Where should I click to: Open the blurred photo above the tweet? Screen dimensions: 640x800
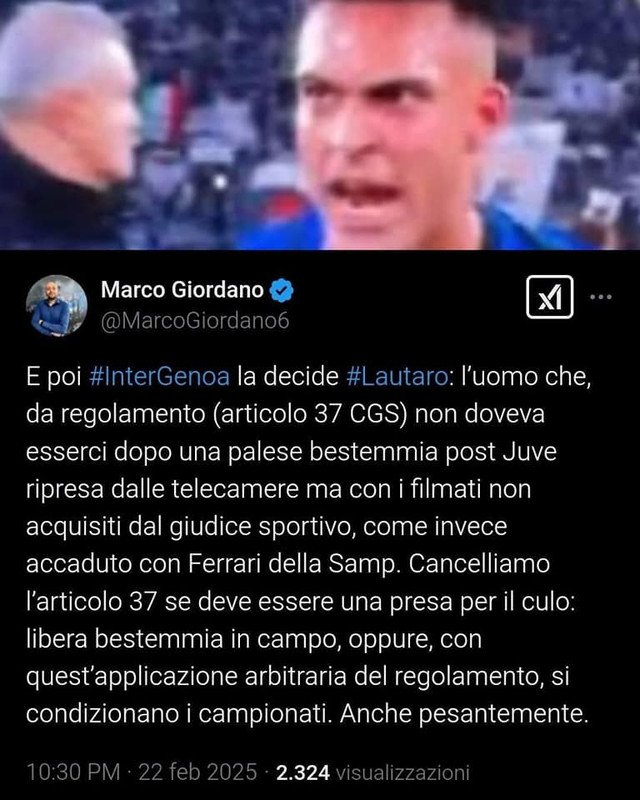pyautogui.click(x=320, y=124)
